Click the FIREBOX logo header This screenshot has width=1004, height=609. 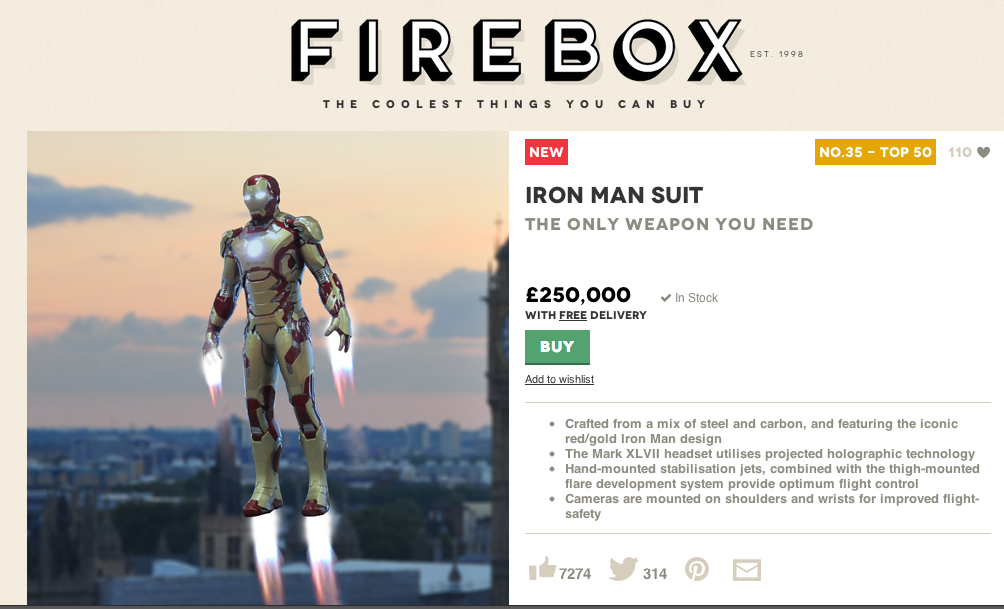pos(517,51)
